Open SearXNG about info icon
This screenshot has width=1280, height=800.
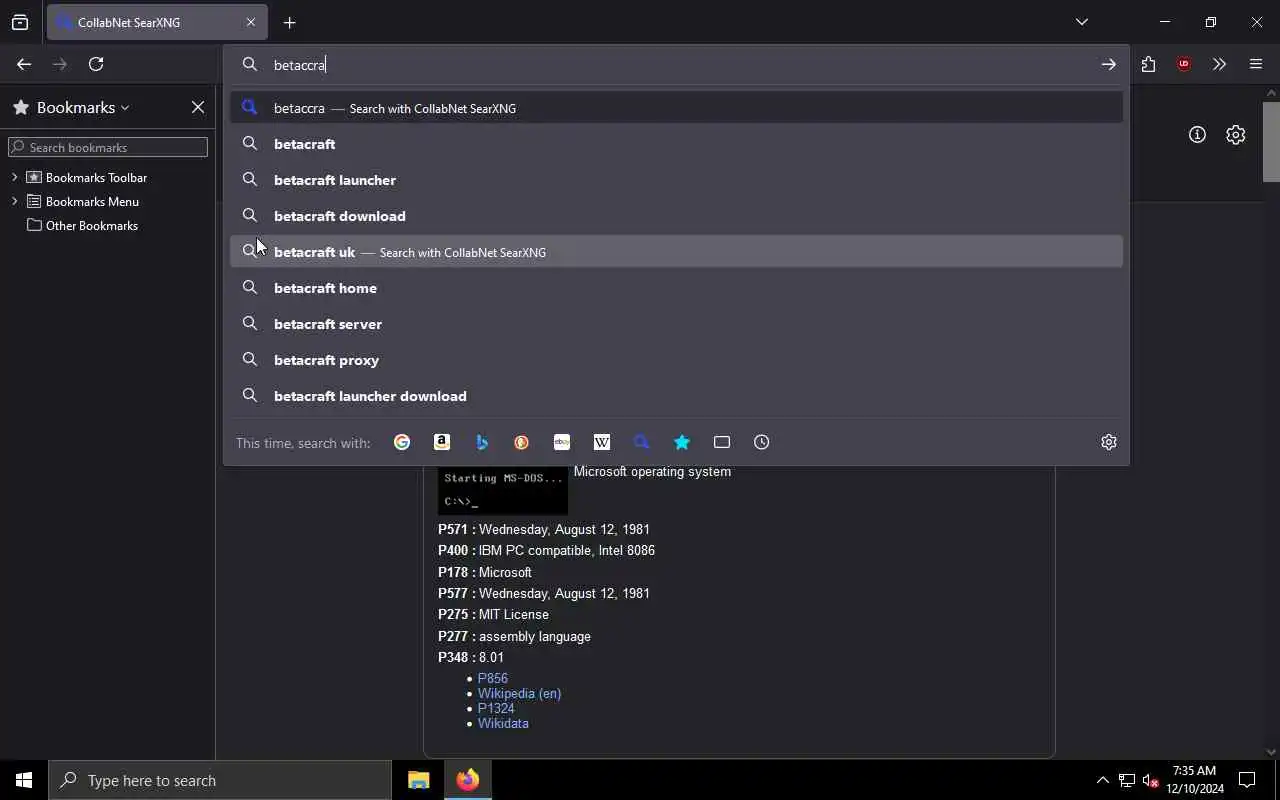point(1197,134)
